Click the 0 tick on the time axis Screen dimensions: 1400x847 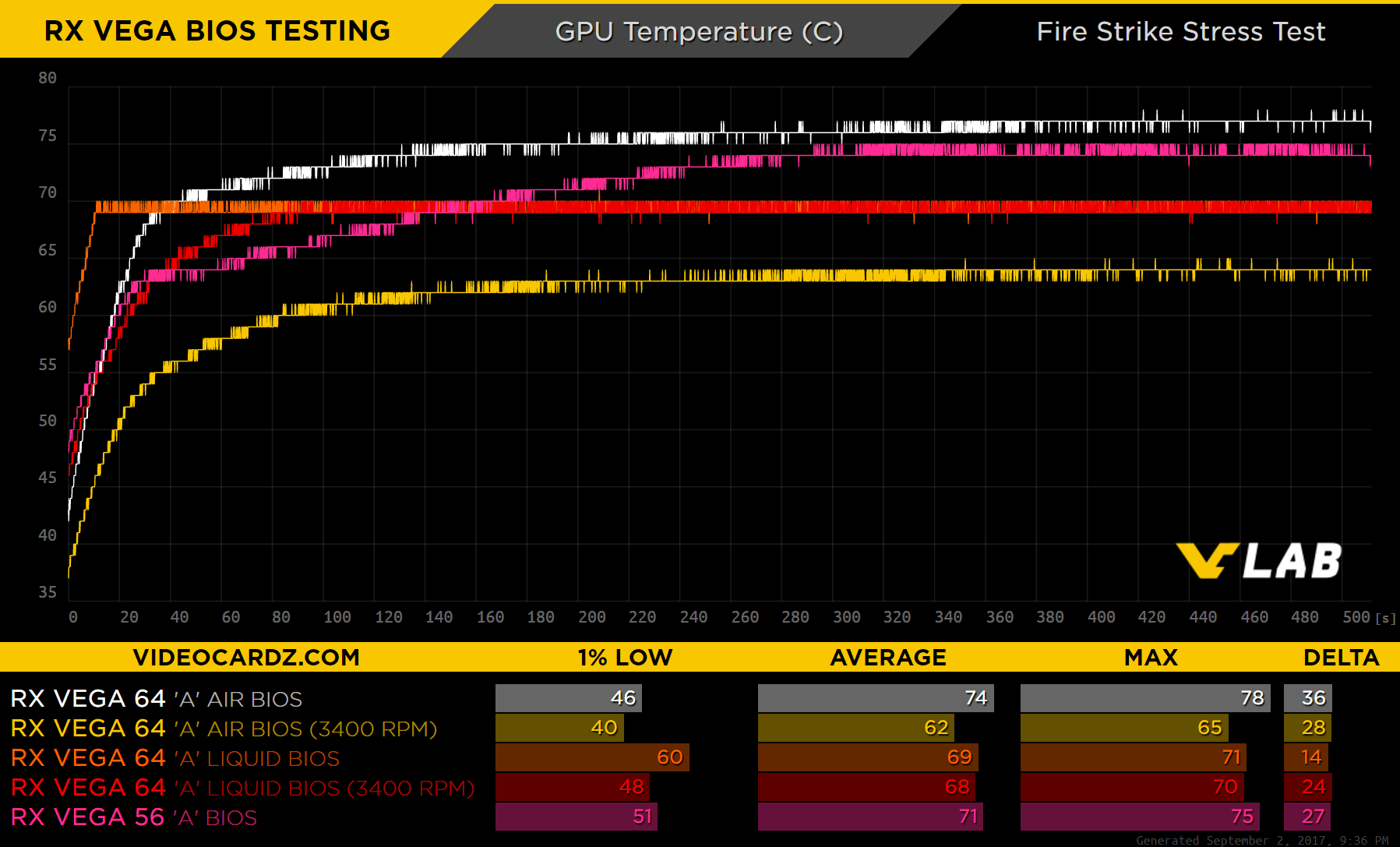(x=73, y=617)
